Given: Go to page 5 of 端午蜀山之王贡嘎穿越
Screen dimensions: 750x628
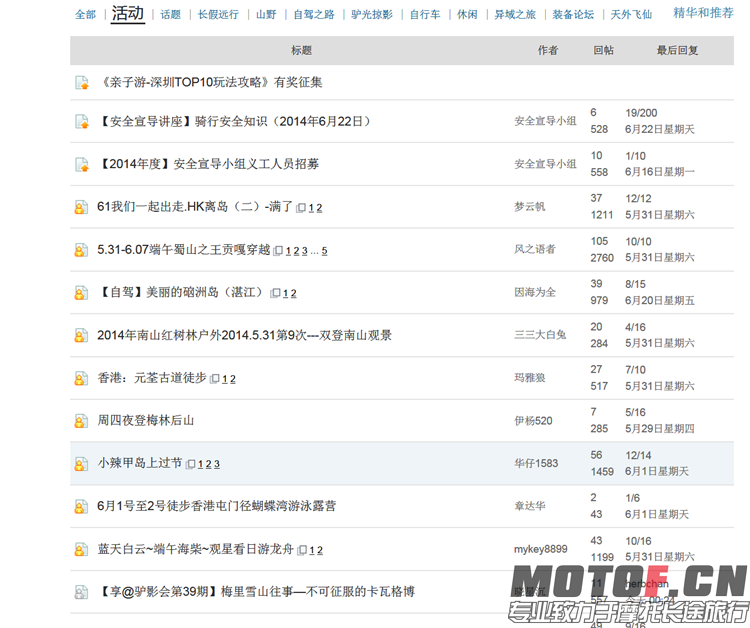Looking at the screenshot, I should 324,251.
